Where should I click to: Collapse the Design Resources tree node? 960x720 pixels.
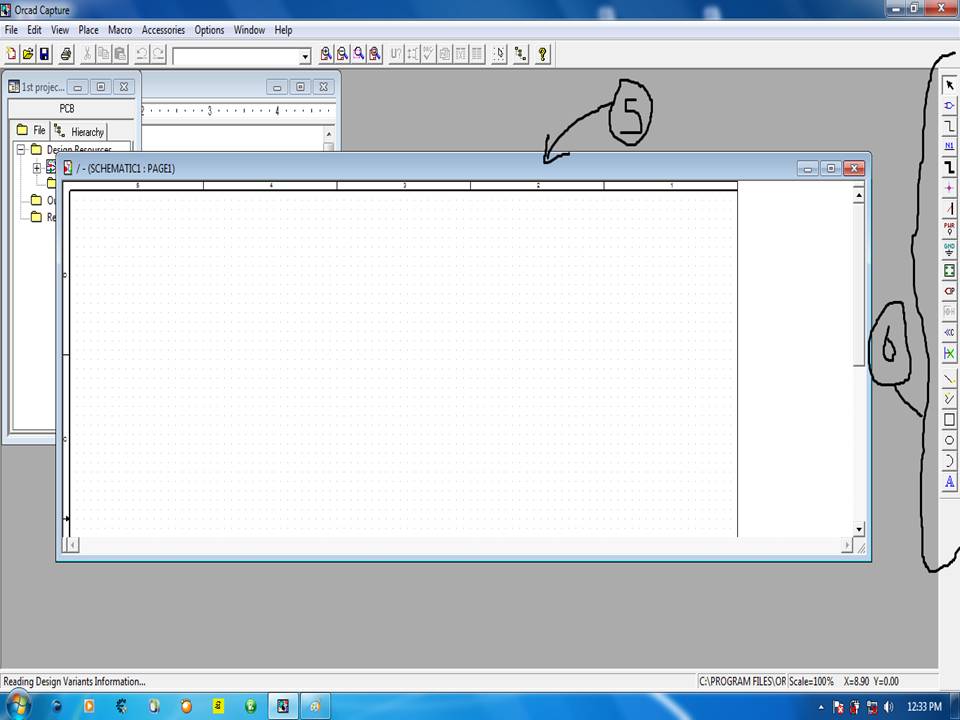tap(21, 149)
